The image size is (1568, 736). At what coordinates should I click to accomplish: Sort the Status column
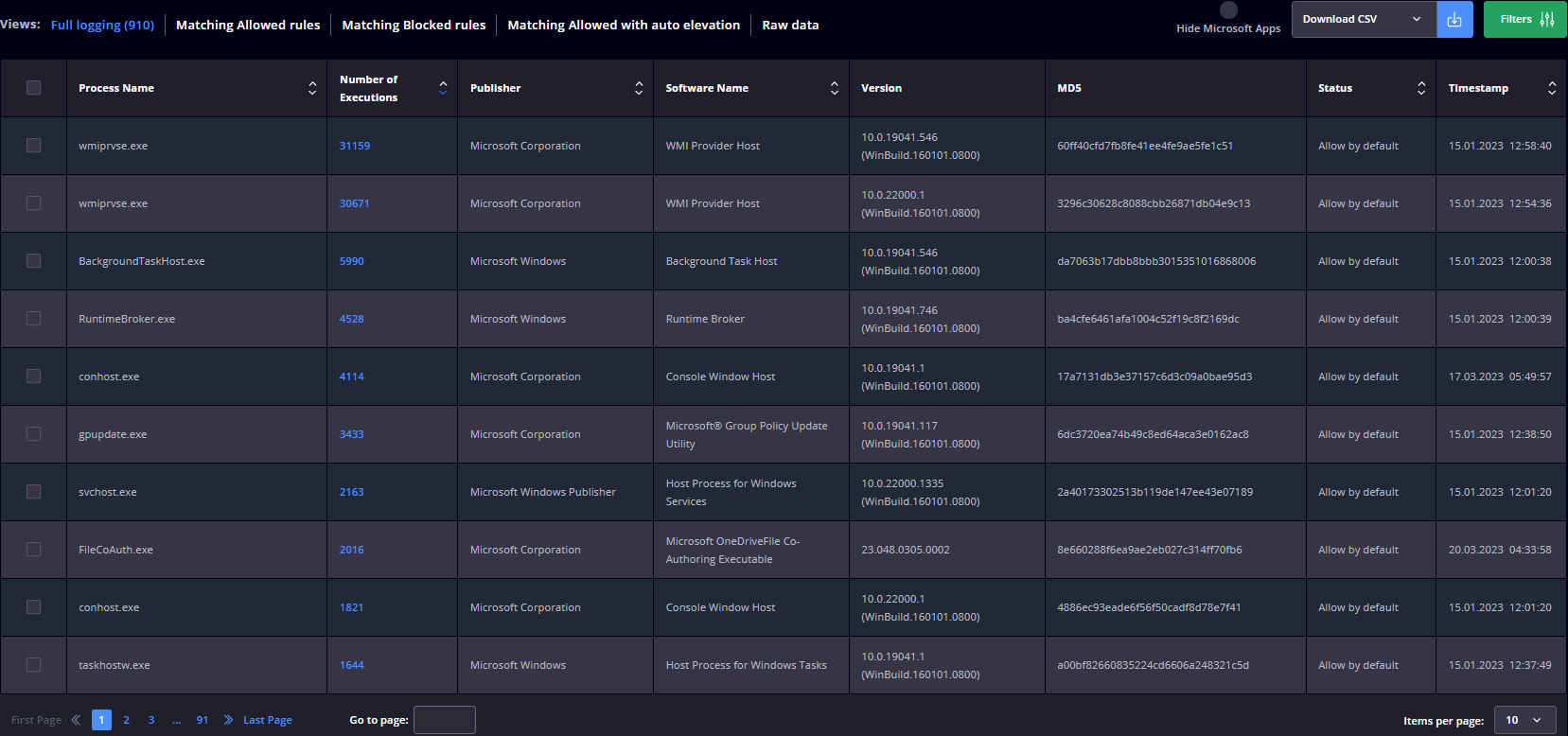(1420, 88)
